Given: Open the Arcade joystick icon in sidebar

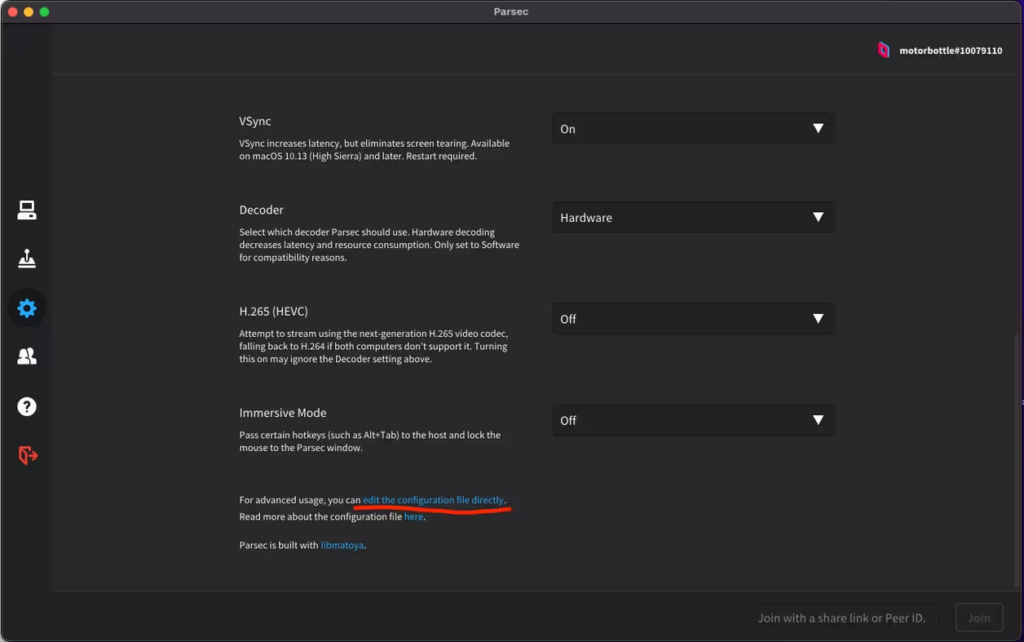Looking at the screenshot, I should click(x=27, y=259).
